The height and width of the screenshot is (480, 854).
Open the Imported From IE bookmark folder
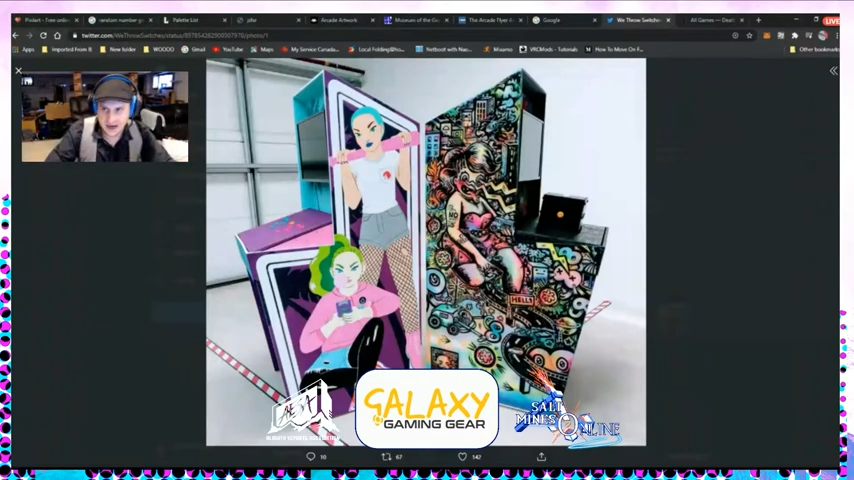(67, 50)
